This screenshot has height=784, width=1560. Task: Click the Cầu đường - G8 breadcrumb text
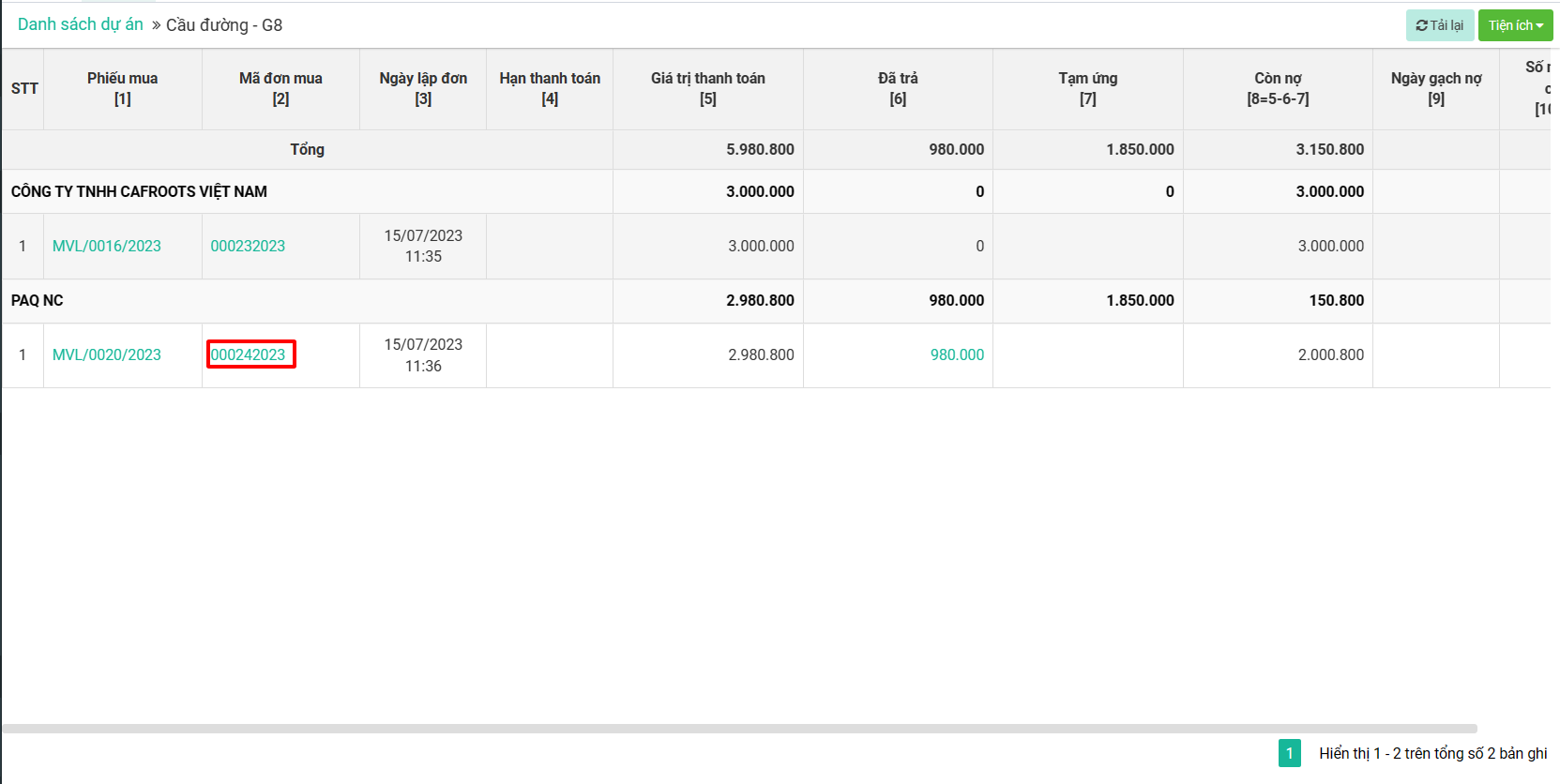pos(224,25)
